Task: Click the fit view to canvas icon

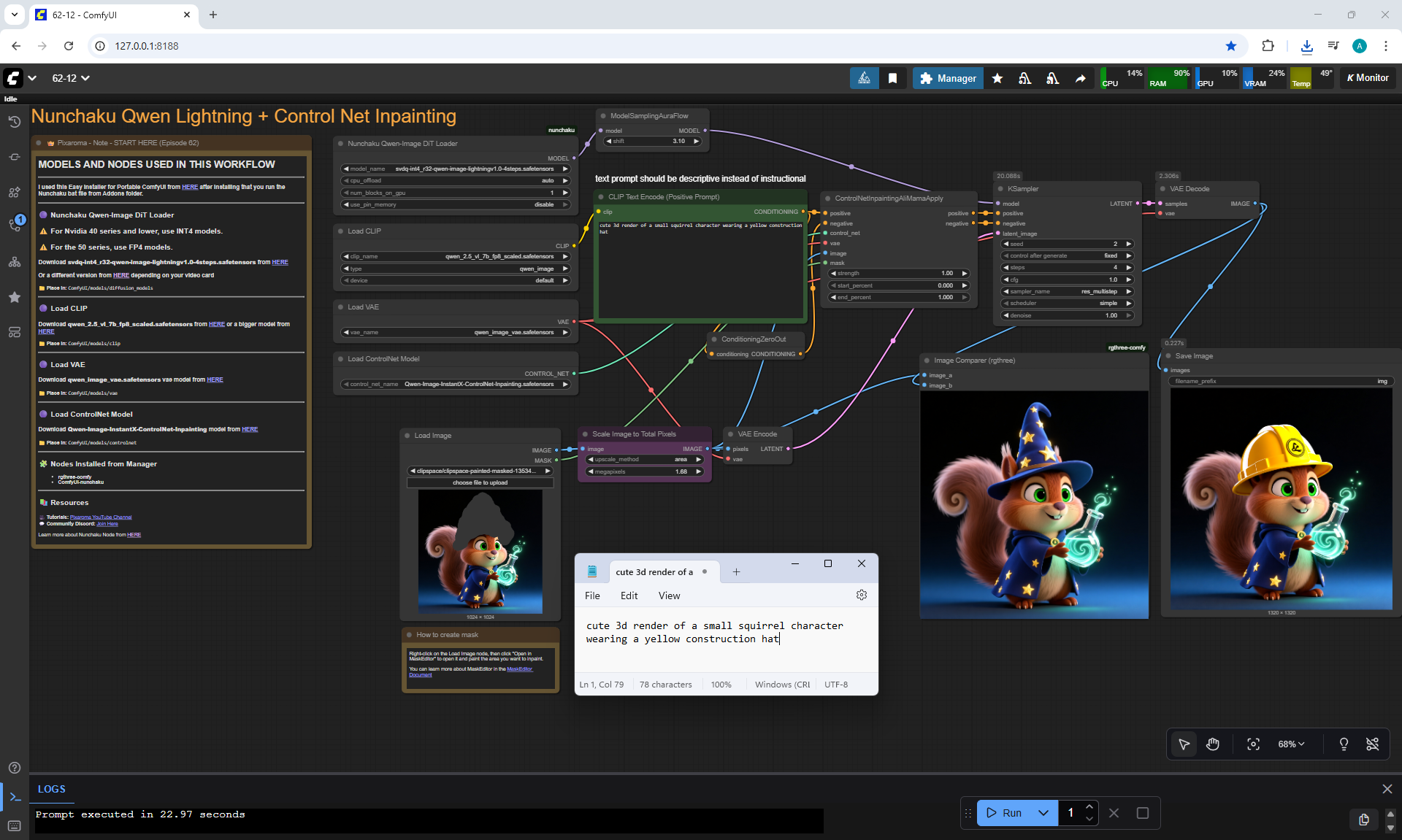Action: [x=1253, y=744]
